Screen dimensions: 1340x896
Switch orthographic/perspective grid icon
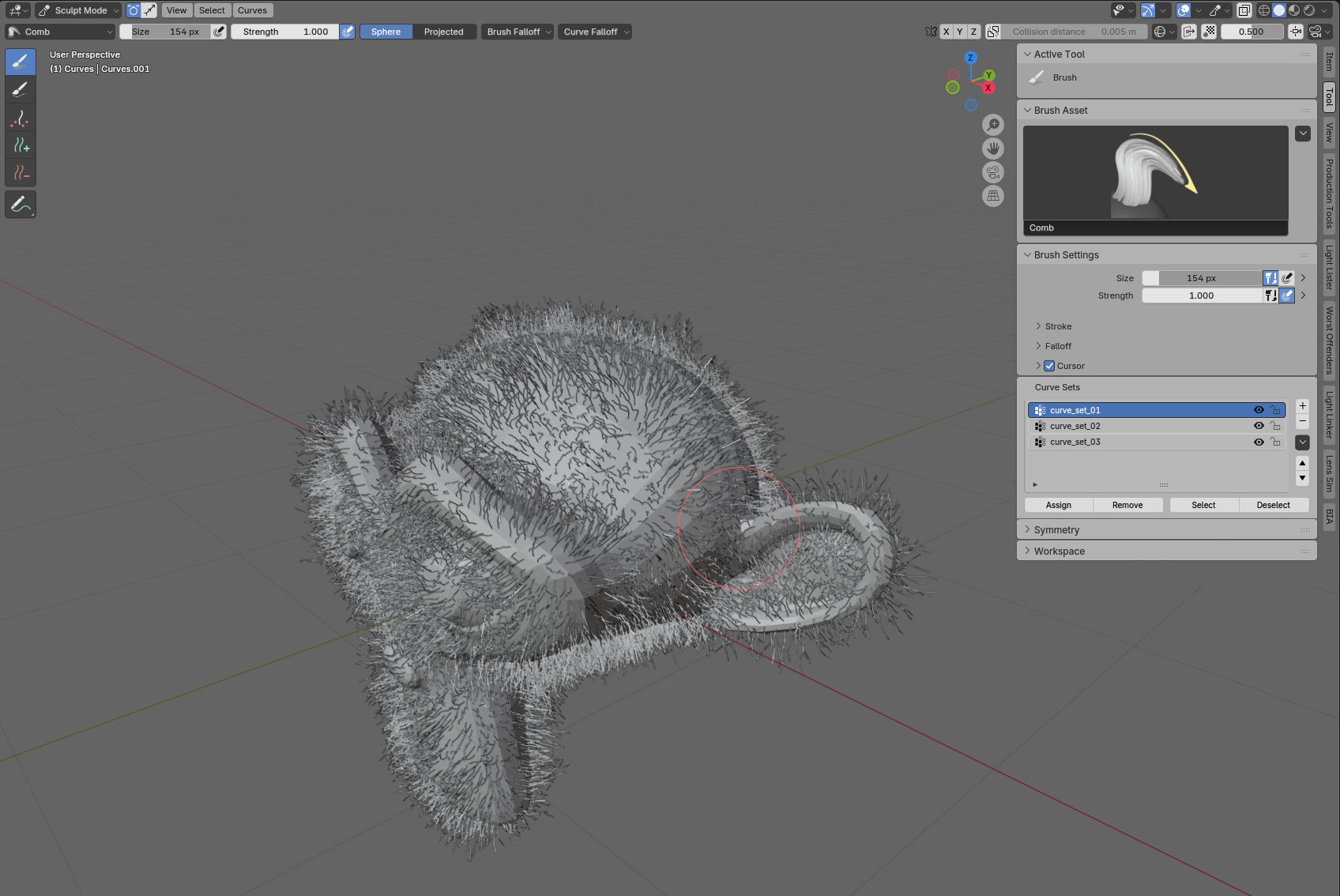pyautogui.click(x=993, y=196)
